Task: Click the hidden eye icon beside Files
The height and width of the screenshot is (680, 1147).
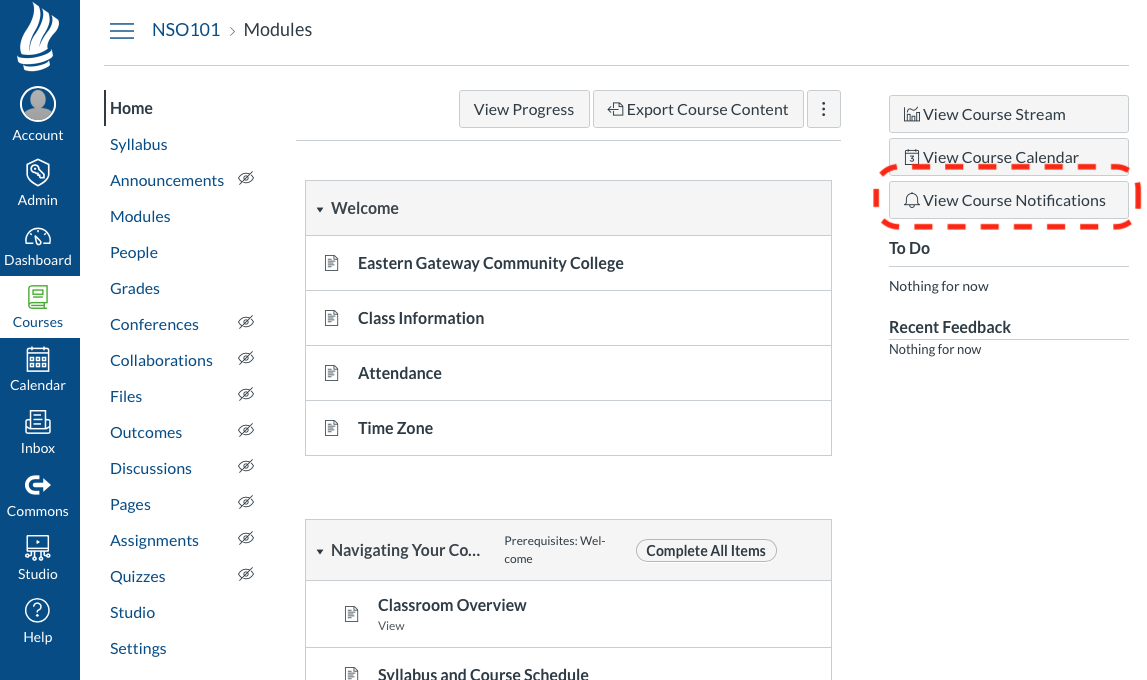Action: click(x=246, y=395)
